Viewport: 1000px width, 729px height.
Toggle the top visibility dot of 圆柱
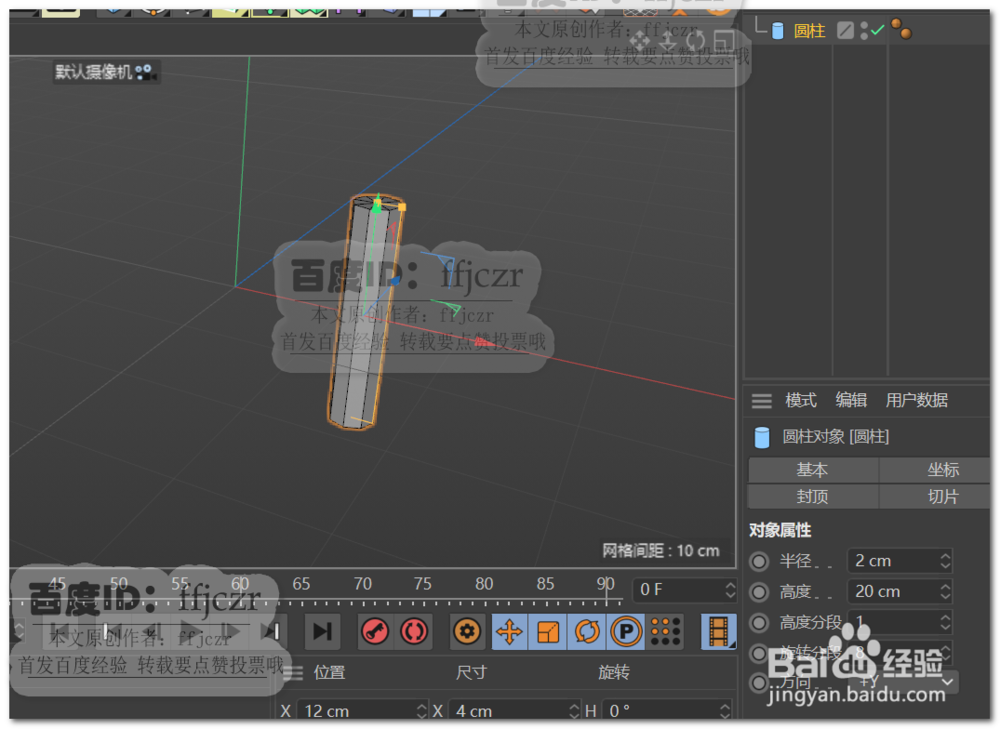point(864,24)
